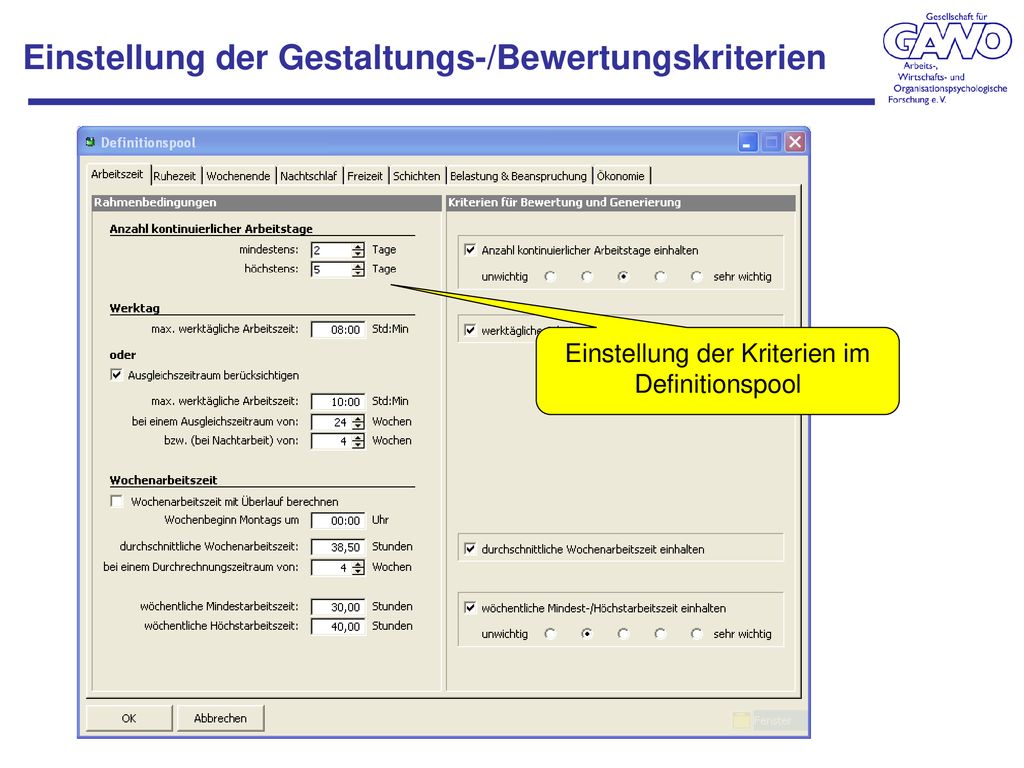Click the mindestens Tage input field

click(331, 250)
